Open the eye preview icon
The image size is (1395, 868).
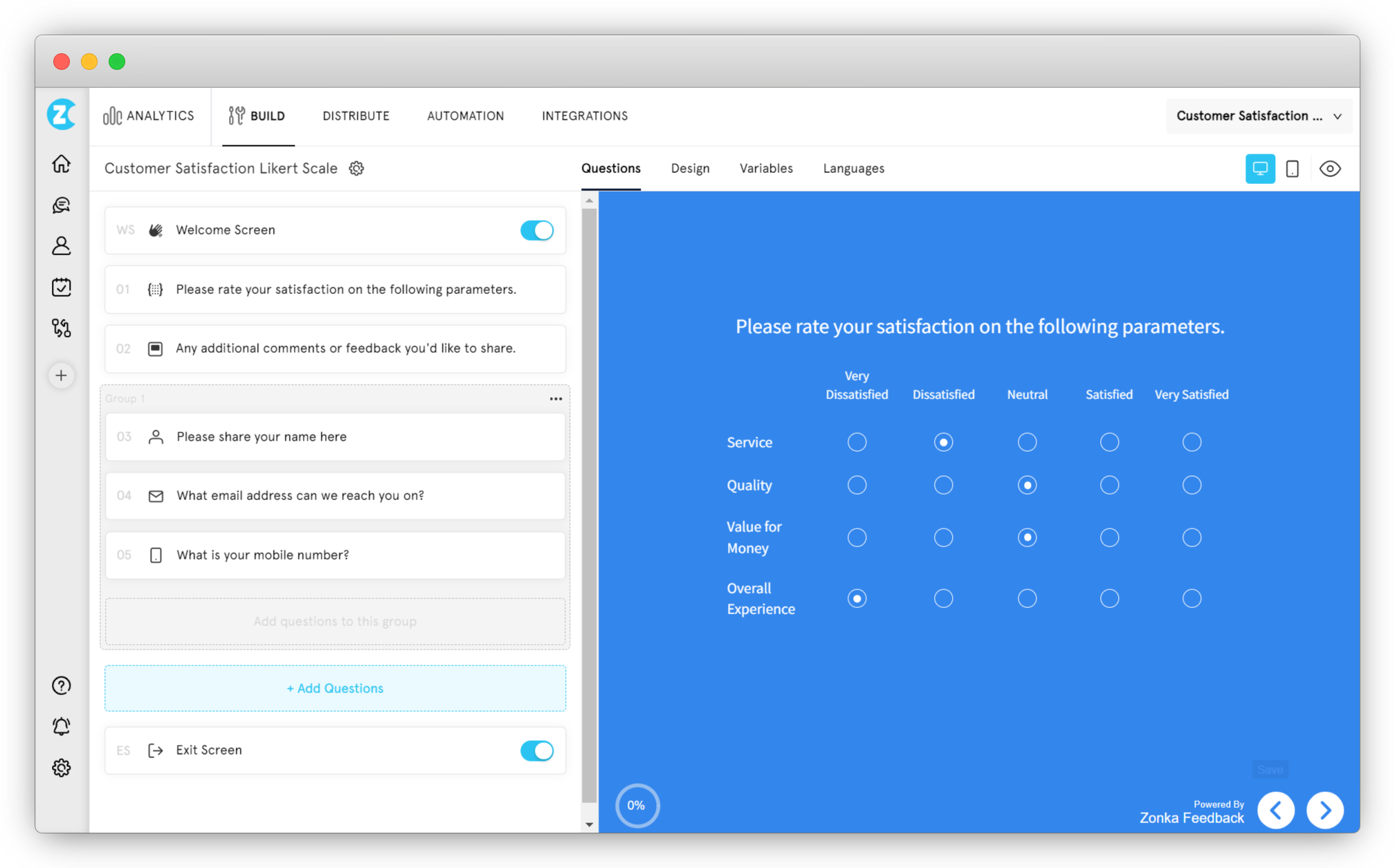click(x=1330, y=168)
